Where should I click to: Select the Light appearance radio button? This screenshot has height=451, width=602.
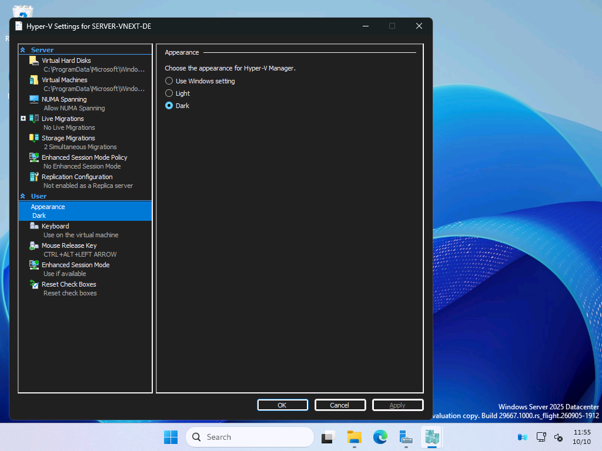[169, 93]
